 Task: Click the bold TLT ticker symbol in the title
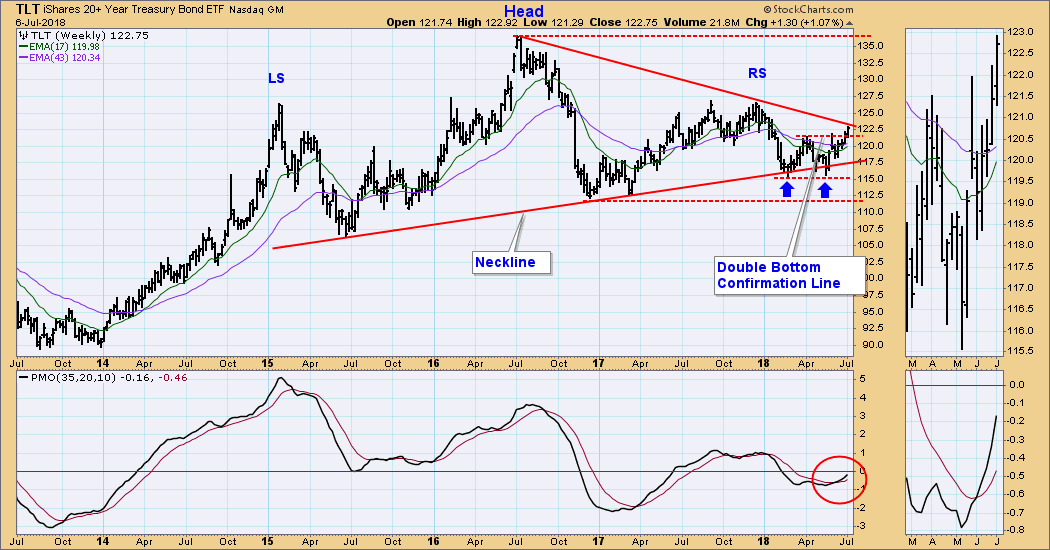28,9
